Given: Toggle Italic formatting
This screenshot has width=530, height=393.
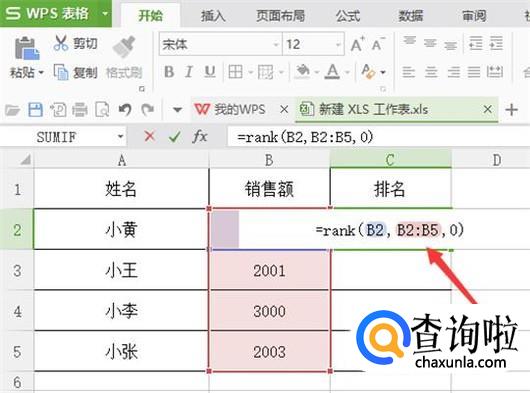Looking at the screenshot, I should coord(189,72).
